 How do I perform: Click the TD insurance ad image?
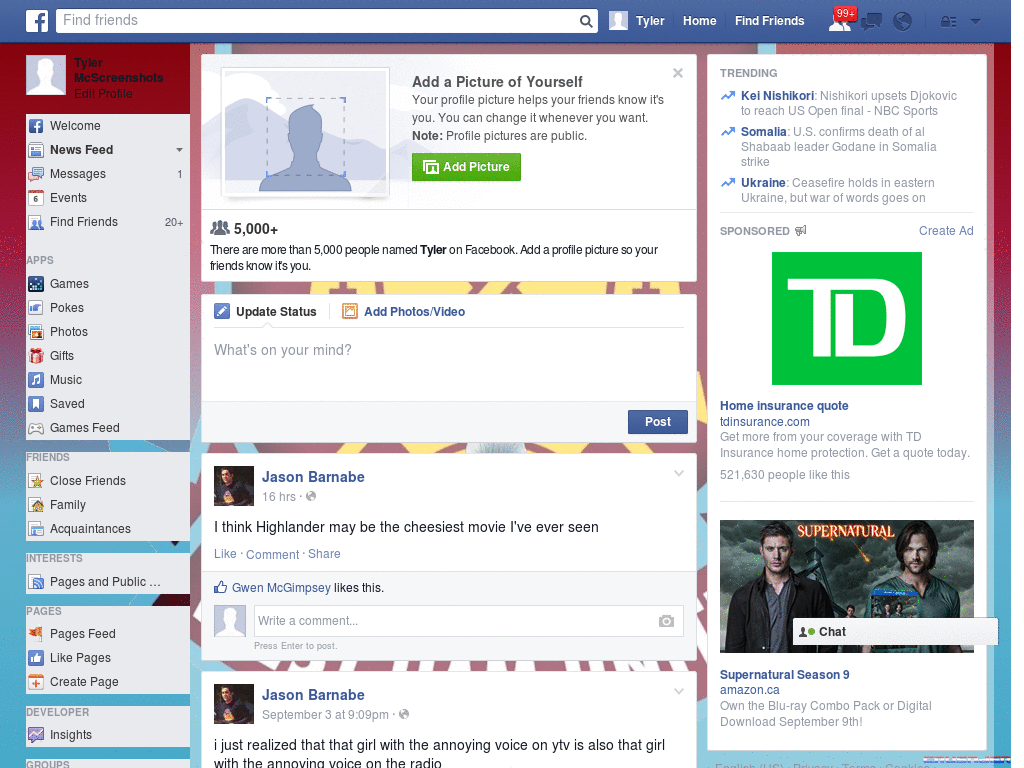[x=846, y=318]
